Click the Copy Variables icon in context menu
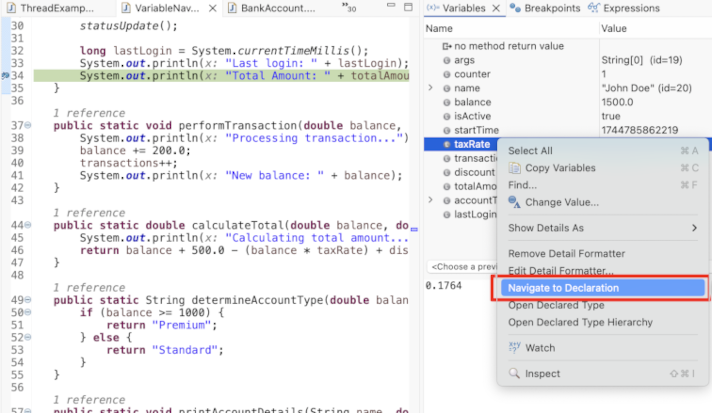712x413 pixels. coord(515,167)
